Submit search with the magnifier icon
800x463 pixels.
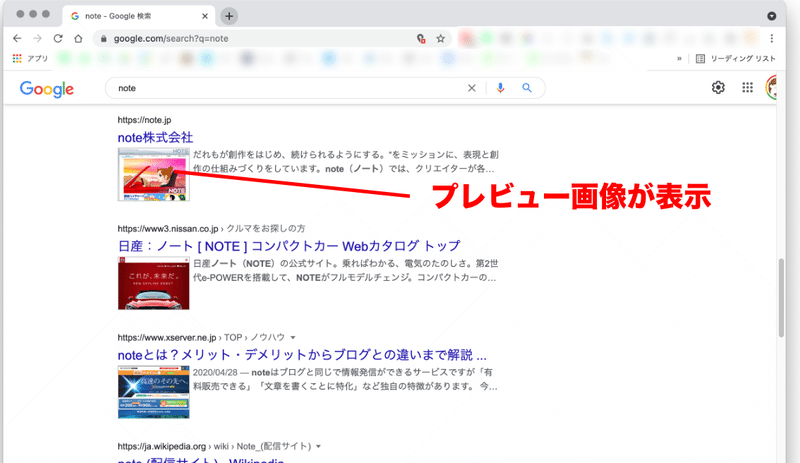pos(527,88)
